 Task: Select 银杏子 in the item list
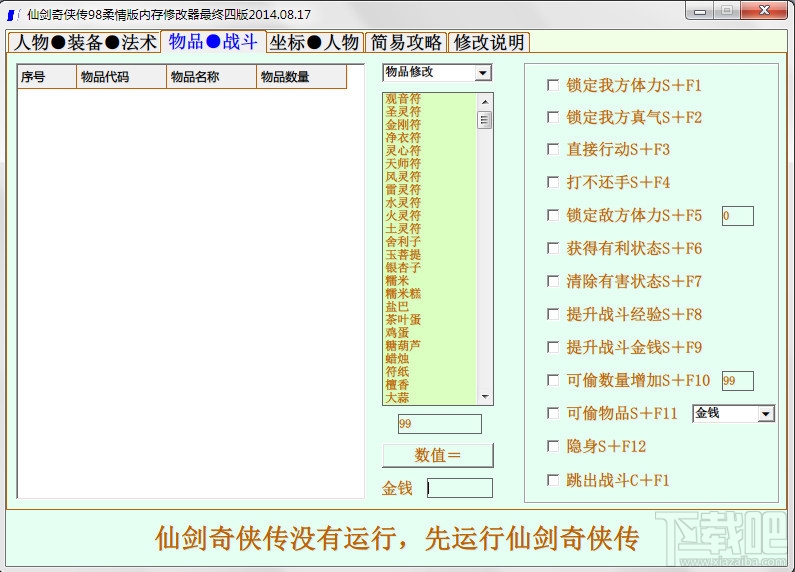pos(403,267)
